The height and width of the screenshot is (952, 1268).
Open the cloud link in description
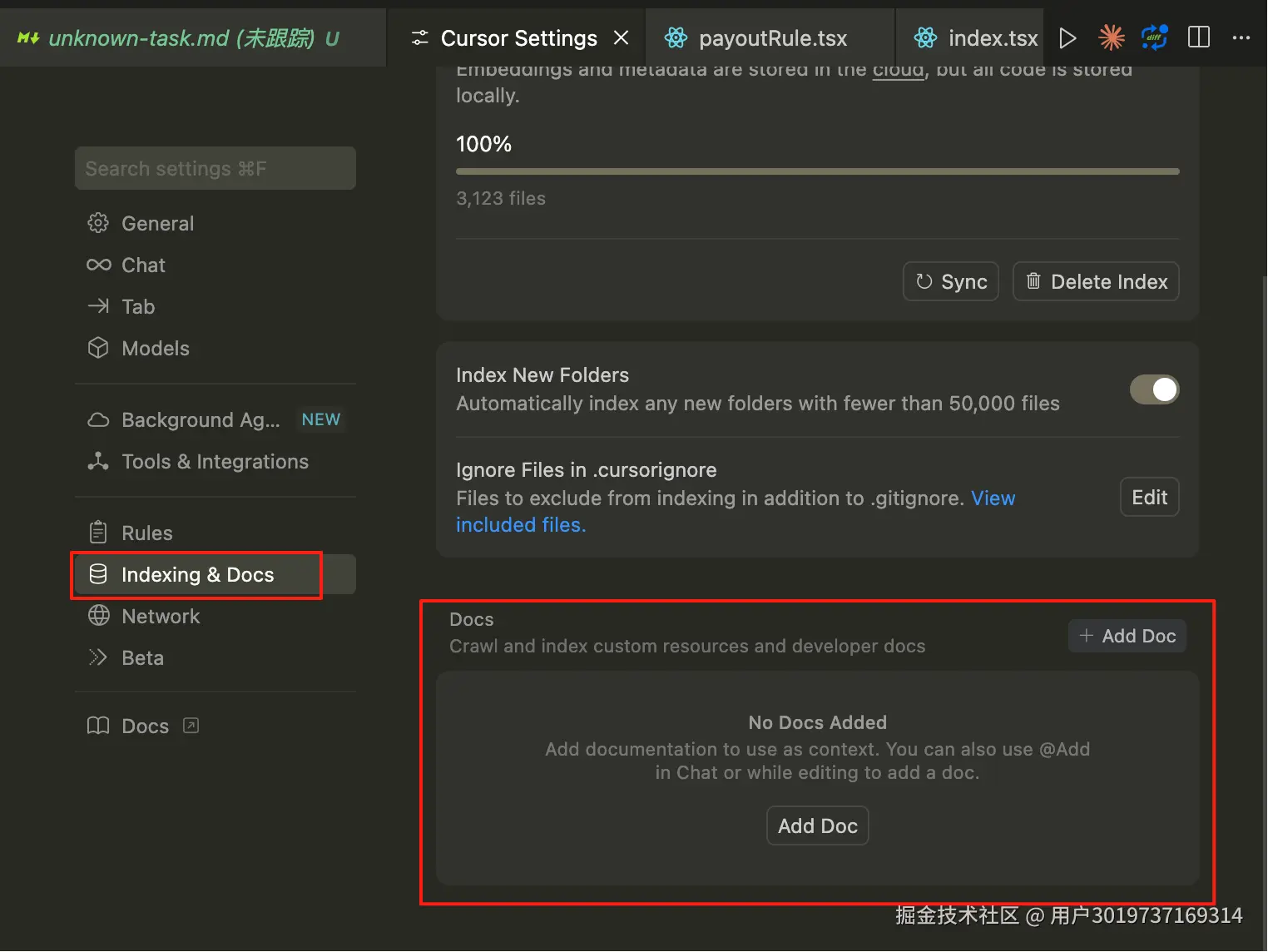point(898,70)
